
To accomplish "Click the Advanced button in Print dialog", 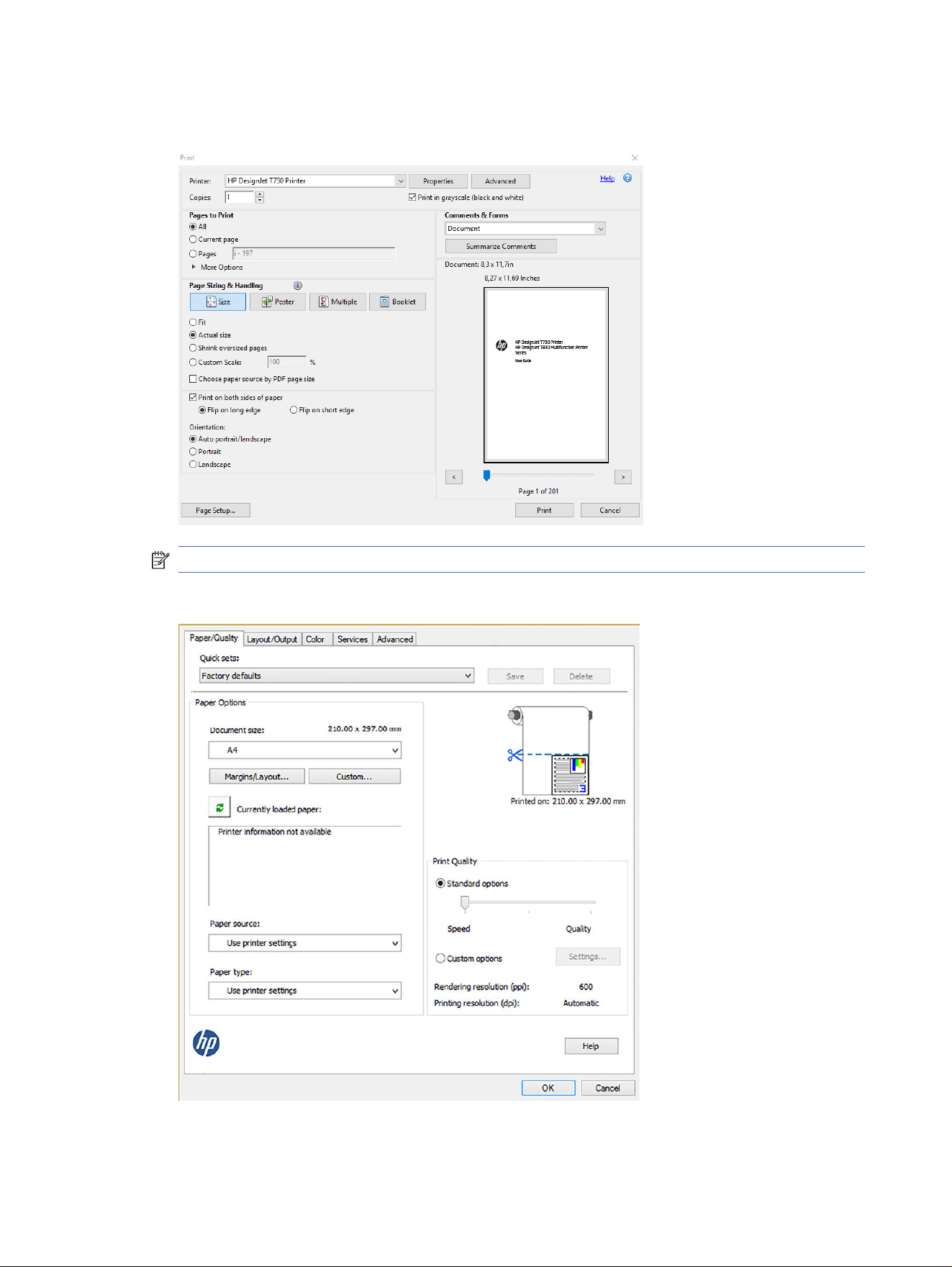I will [501, 181].
